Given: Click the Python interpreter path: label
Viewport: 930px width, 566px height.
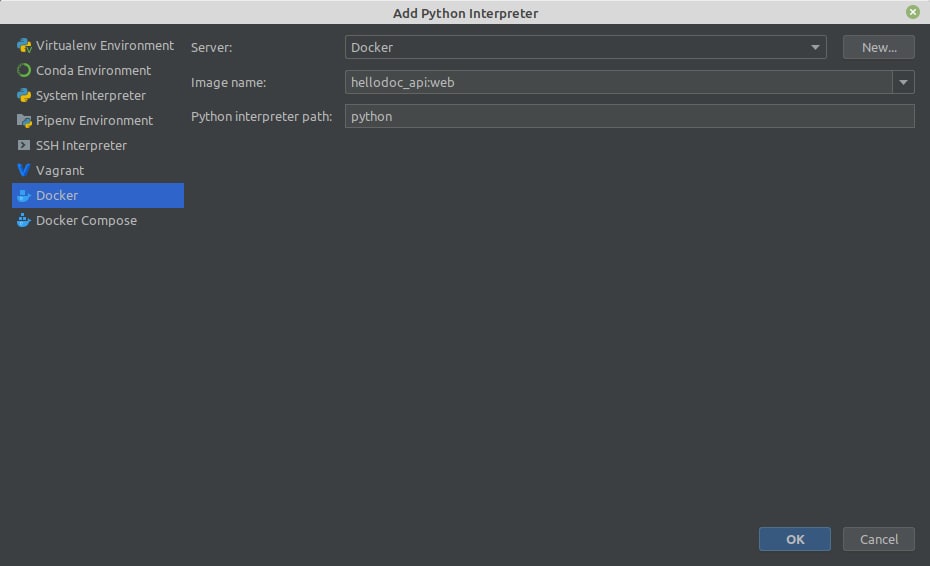Looking at the screenshot, I should (262, 116).
